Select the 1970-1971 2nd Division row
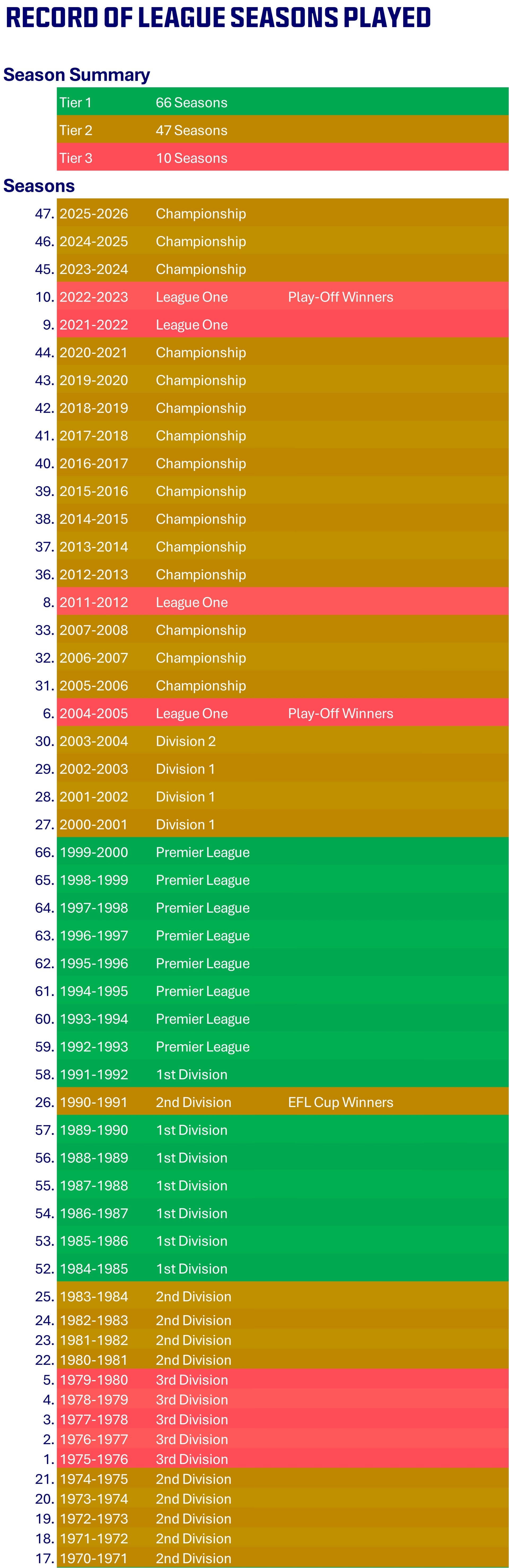 283,1558
